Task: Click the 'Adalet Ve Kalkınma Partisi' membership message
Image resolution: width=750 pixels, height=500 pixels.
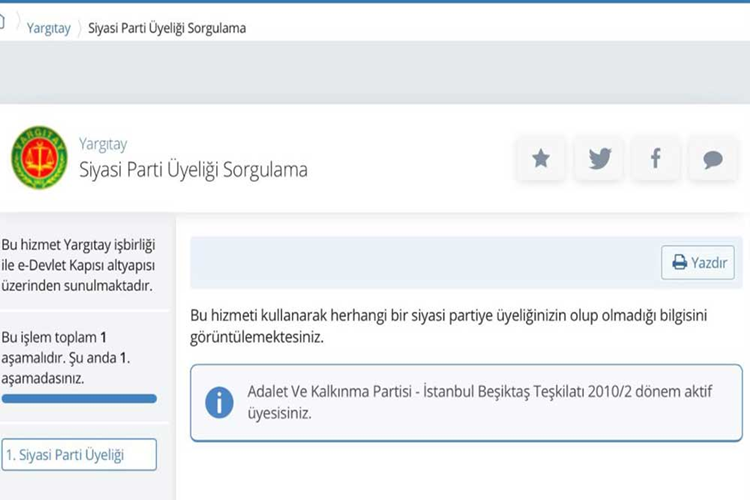Action: click(x=480, y=402)
